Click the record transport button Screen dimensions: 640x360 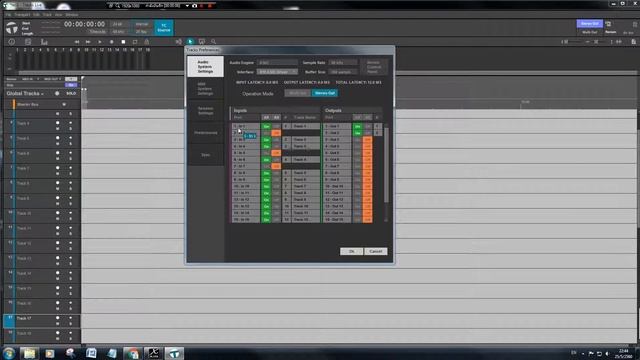click(x=111, y=42)
